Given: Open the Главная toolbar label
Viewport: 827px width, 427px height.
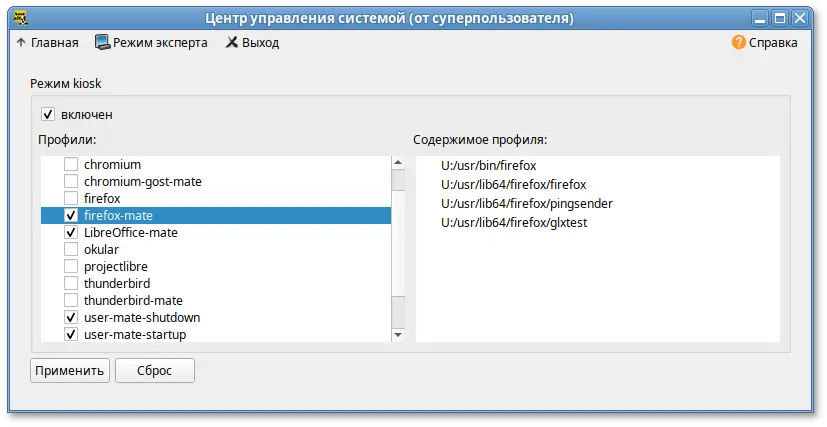Looking at the screenshot, I should coord(54,43).
